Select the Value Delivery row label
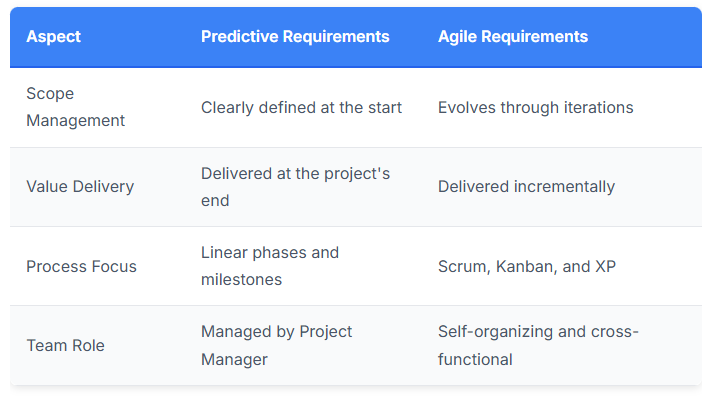 coord(80,187)
